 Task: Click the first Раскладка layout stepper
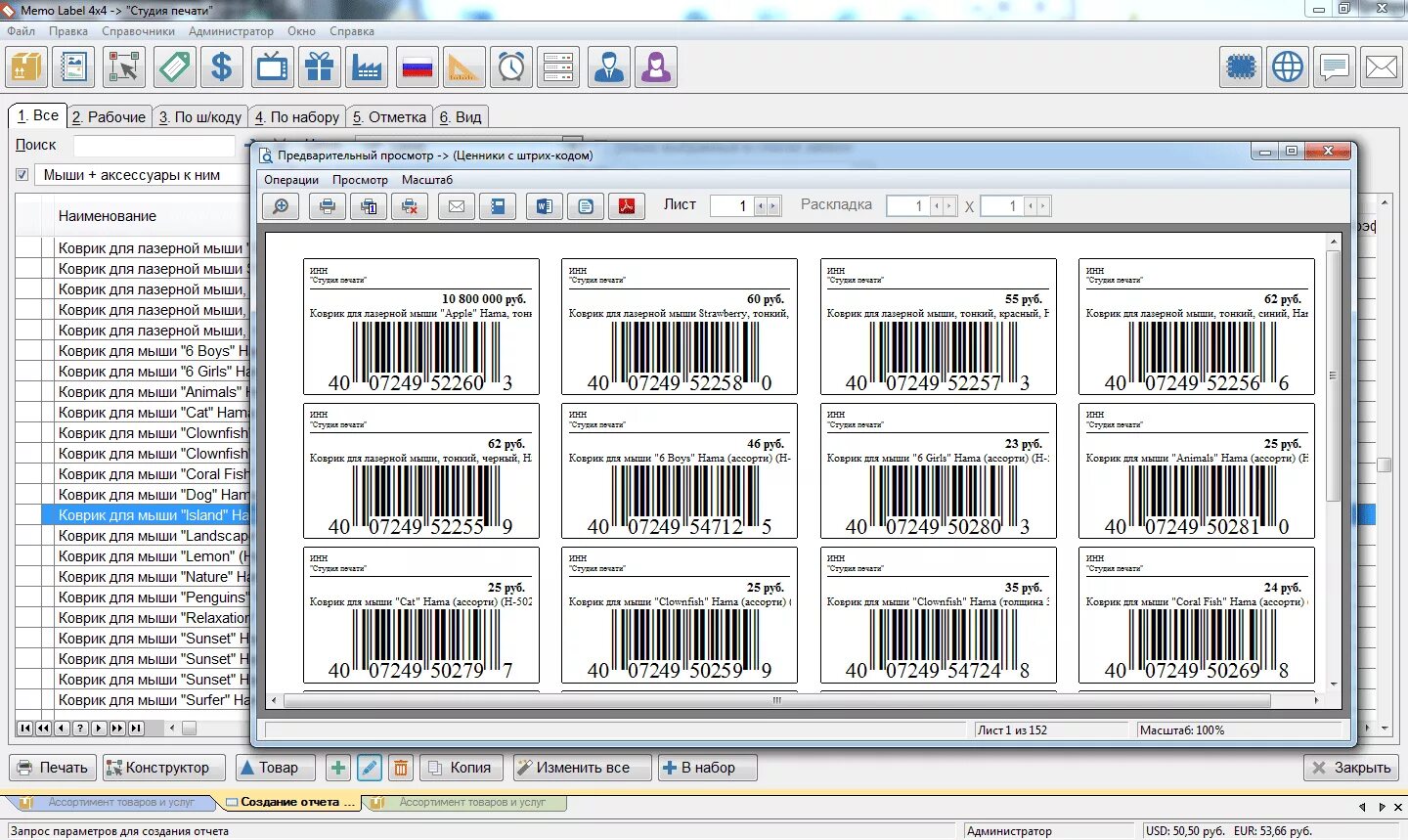(x=943, y=206)
